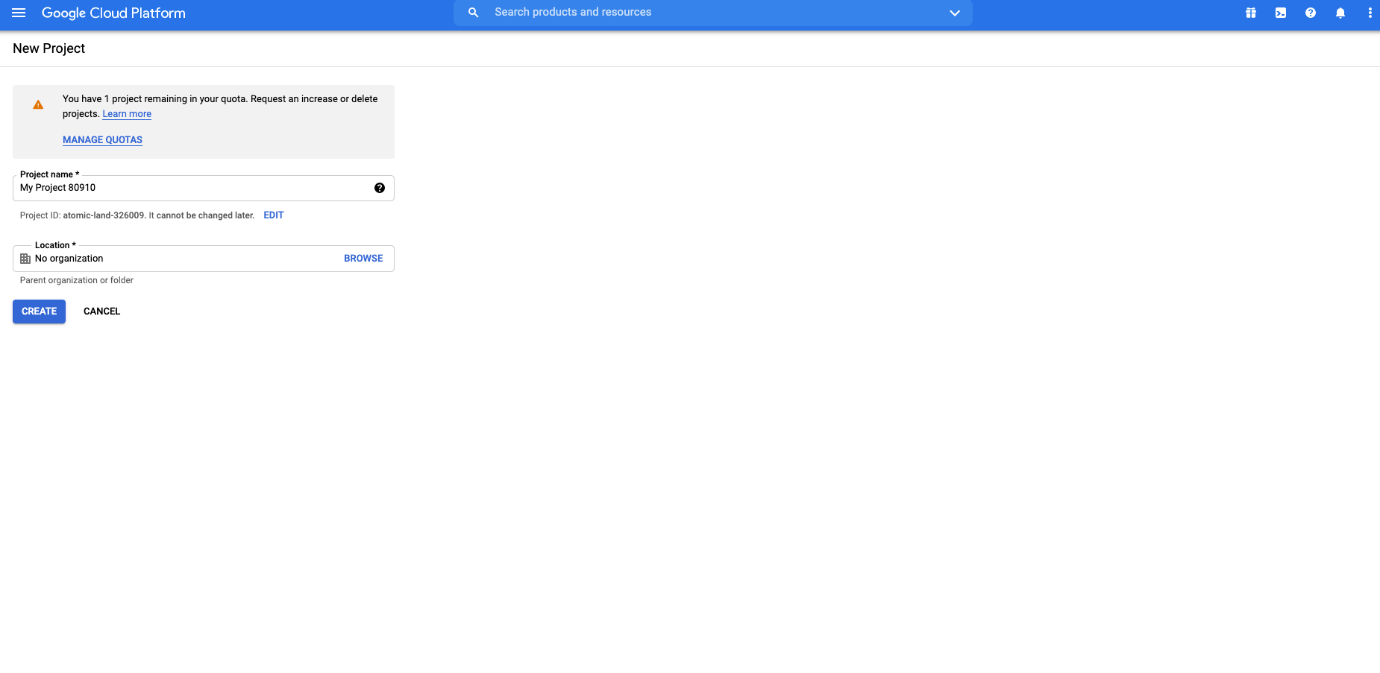Click MANAGE QUOTAS link

point(102,140)
